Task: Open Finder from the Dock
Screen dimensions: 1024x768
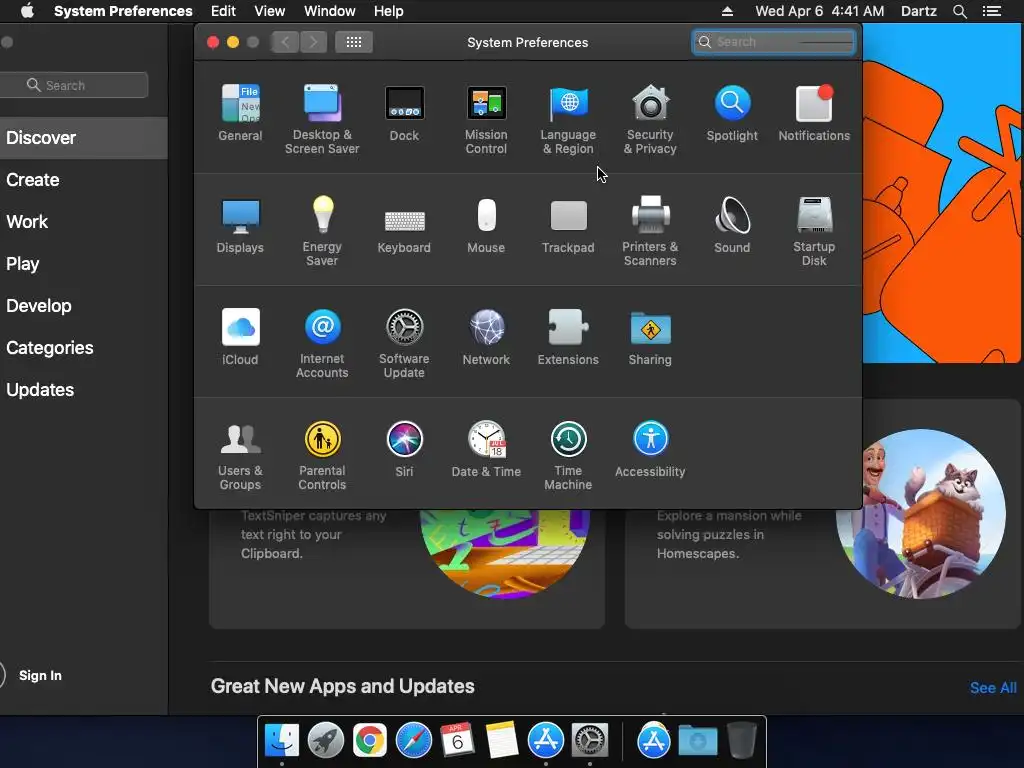Action: tap(281, 741)
